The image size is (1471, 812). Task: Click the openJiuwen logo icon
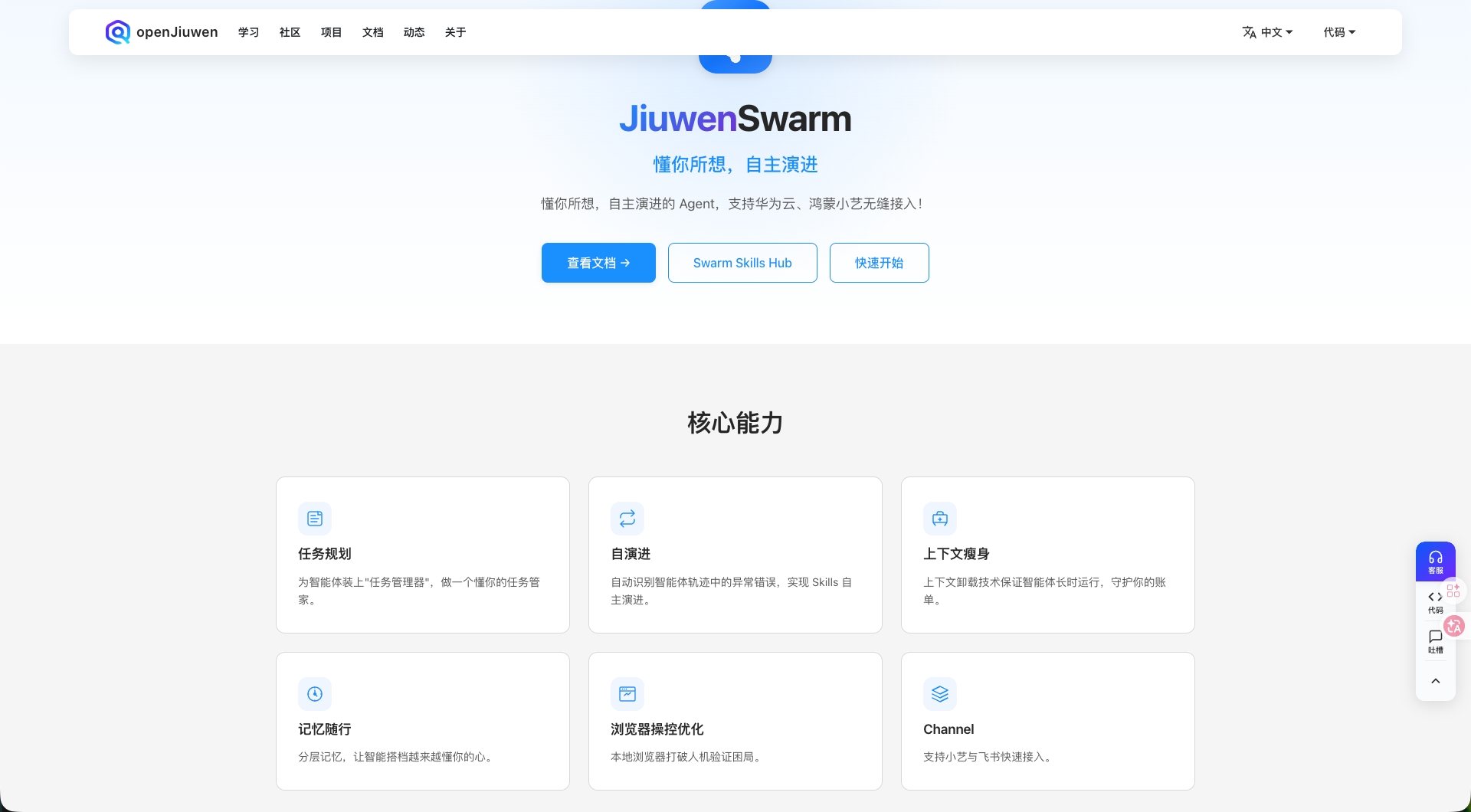pyautogui.click(x=117, y=32)
